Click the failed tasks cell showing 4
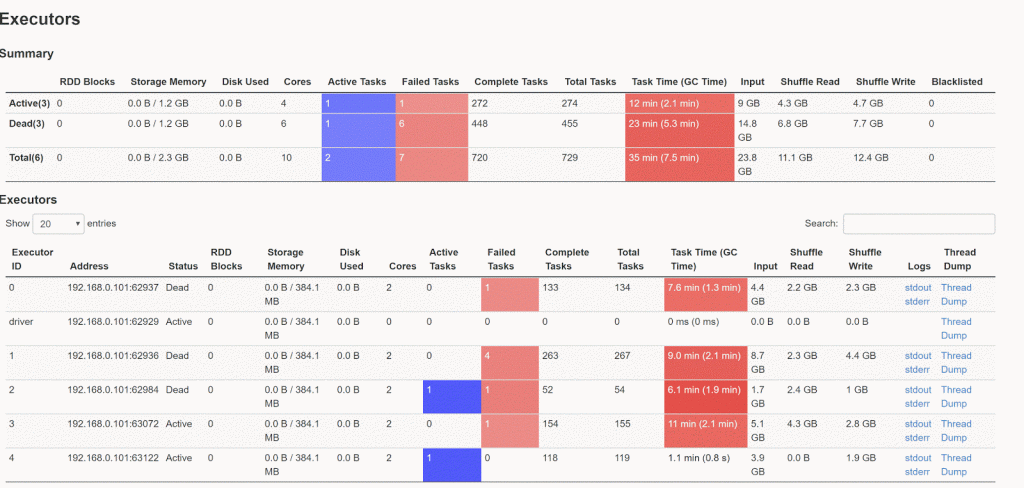Viewport: 1024px width, 488px height. 510,363
